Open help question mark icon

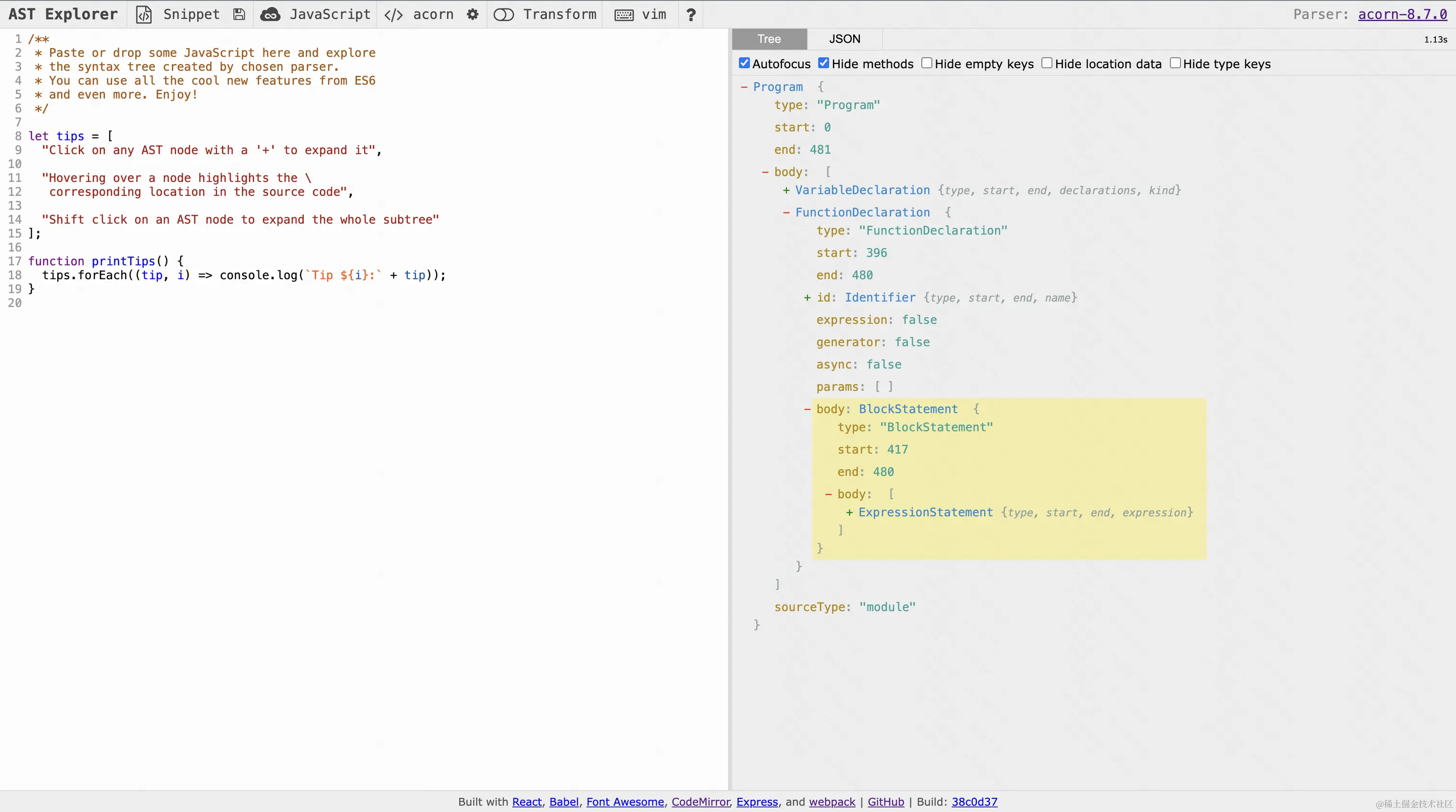691,15
